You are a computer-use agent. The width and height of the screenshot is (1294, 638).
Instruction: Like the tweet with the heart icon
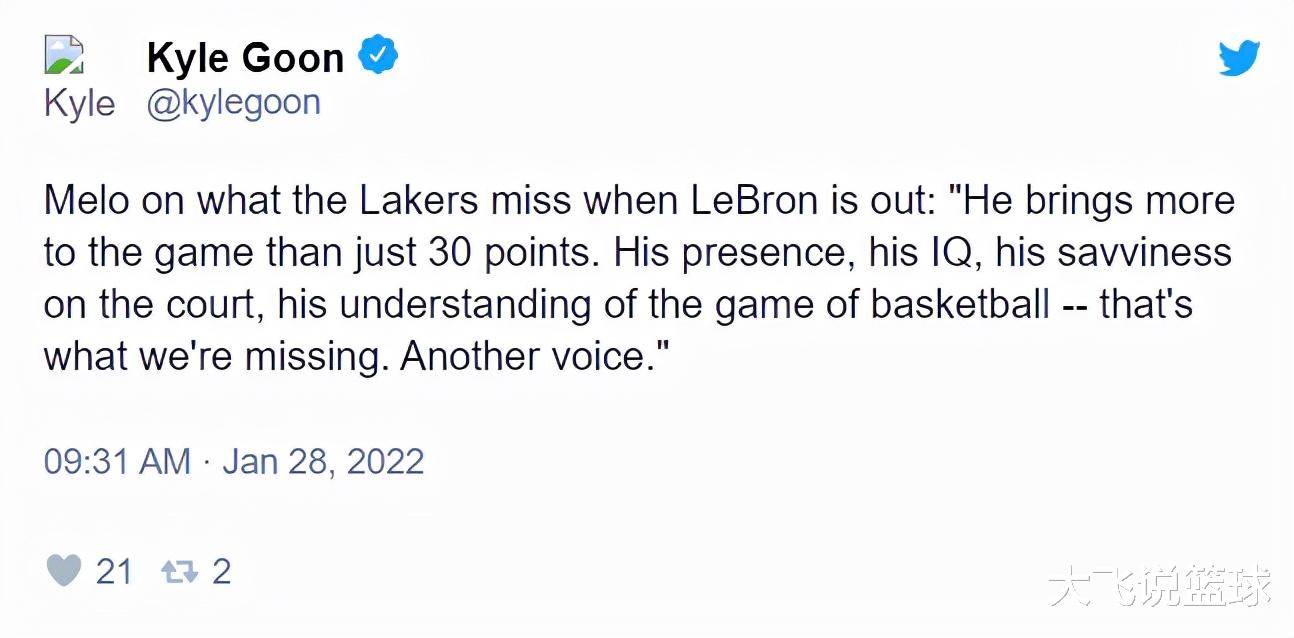[63, 571]
